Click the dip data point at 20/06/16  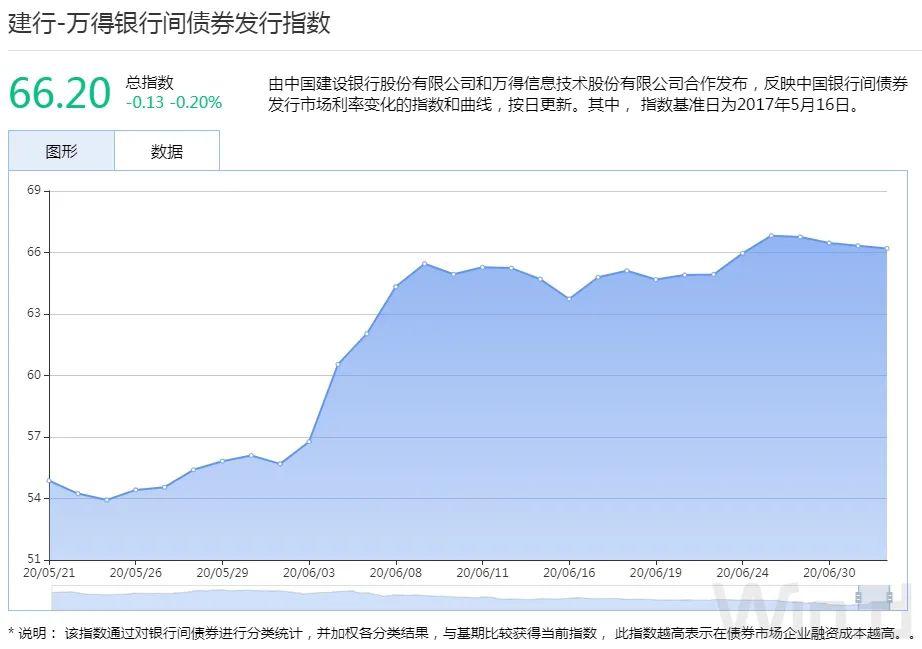(569, 299)
